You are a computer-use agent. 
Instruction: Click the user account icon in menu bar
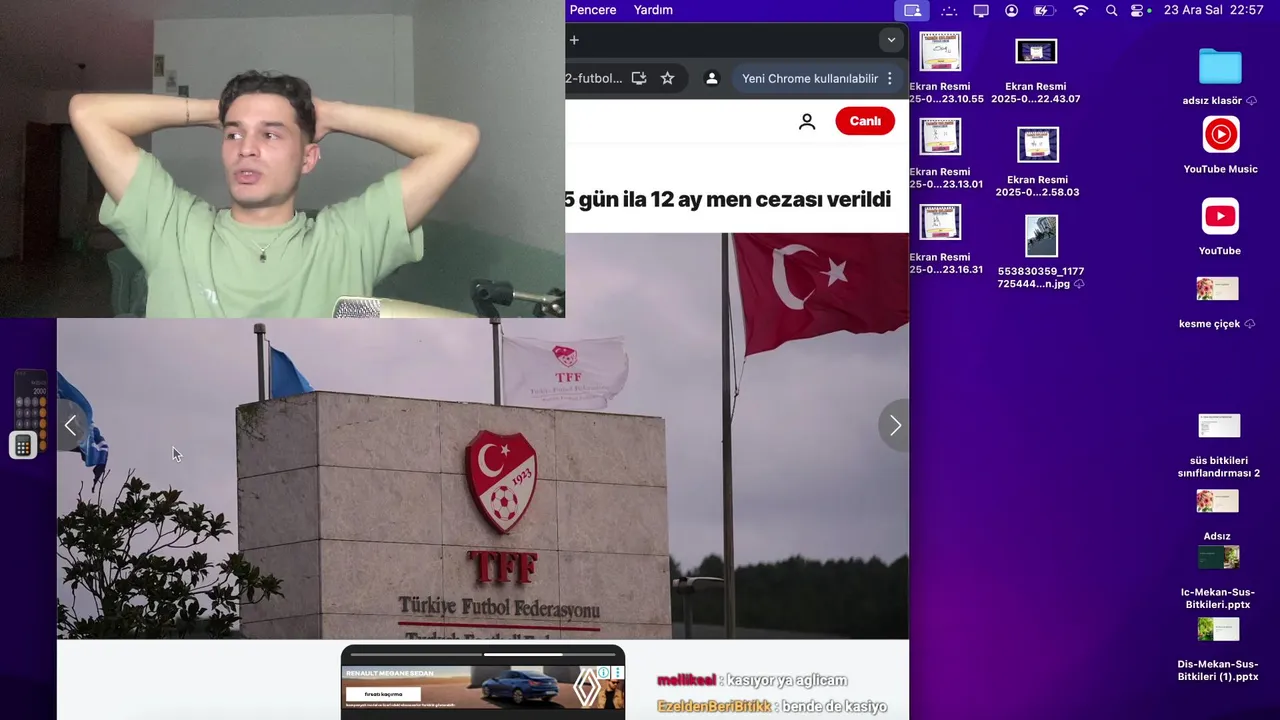(x=1012, y=10)
